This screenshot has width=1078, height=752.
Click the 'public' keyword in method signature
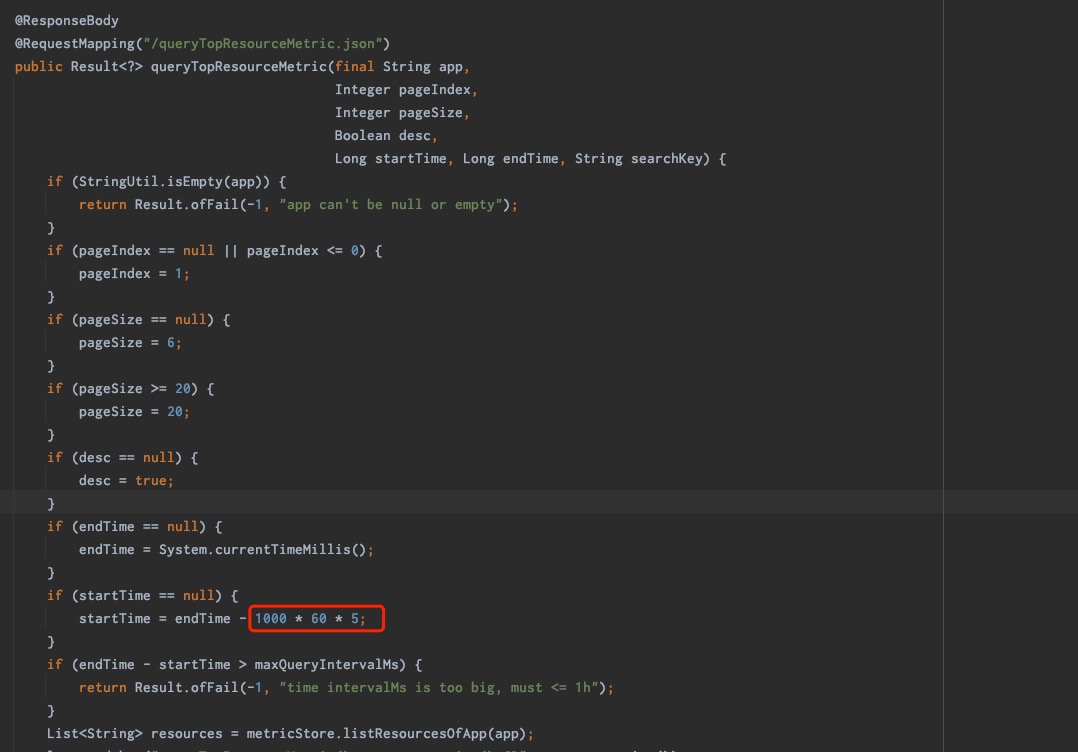pos(38,67)
